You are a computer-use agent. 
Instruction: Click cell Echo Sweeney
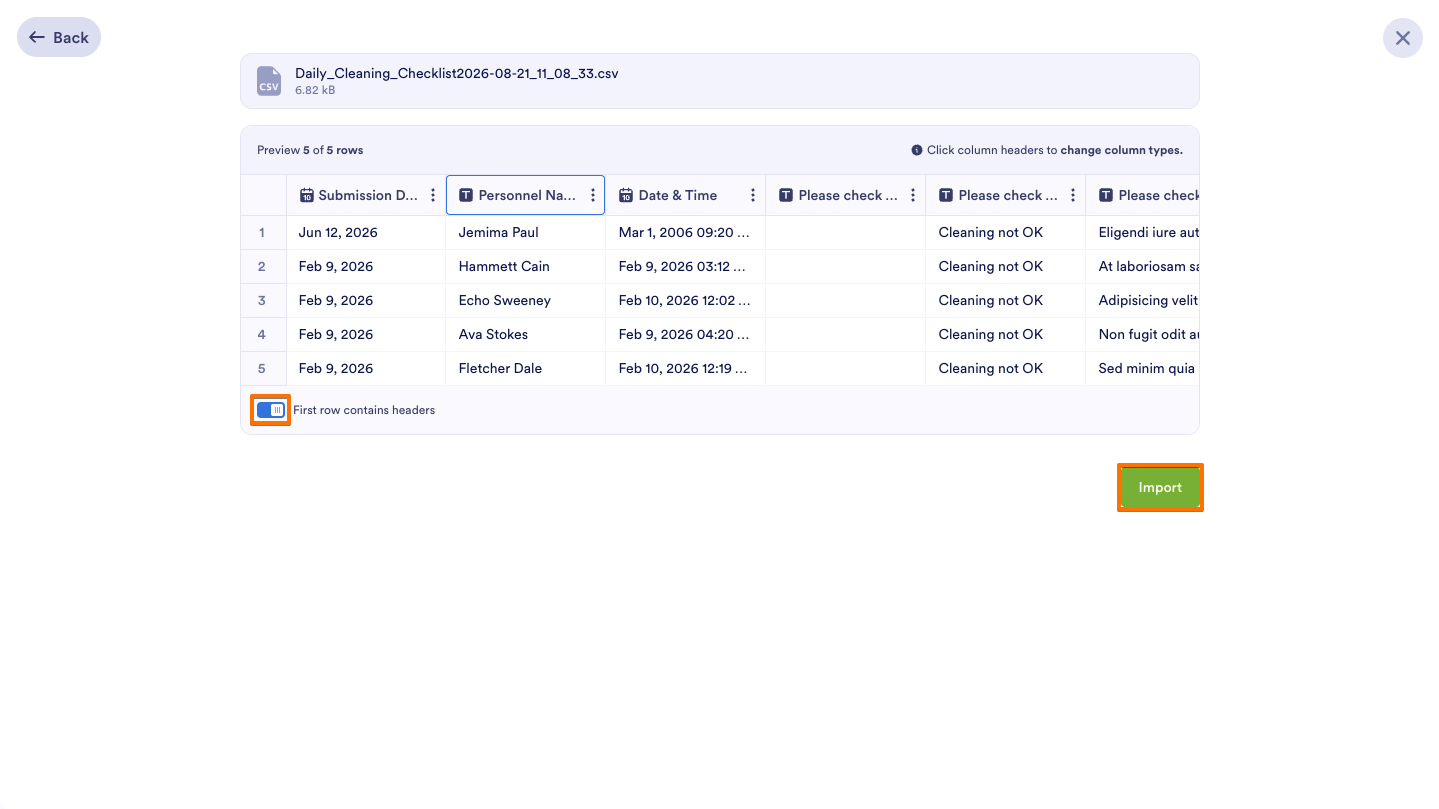coord(525,300)
